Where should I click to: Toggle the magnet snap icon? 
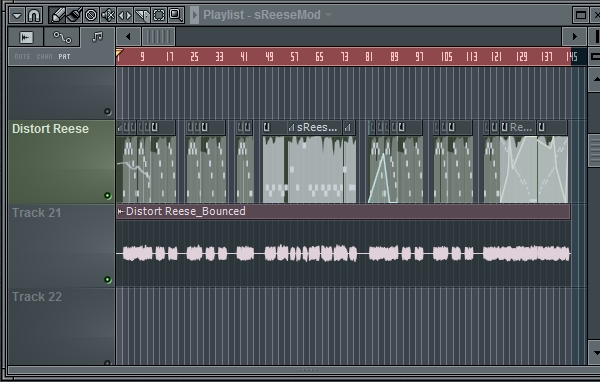tap(34, 15)
